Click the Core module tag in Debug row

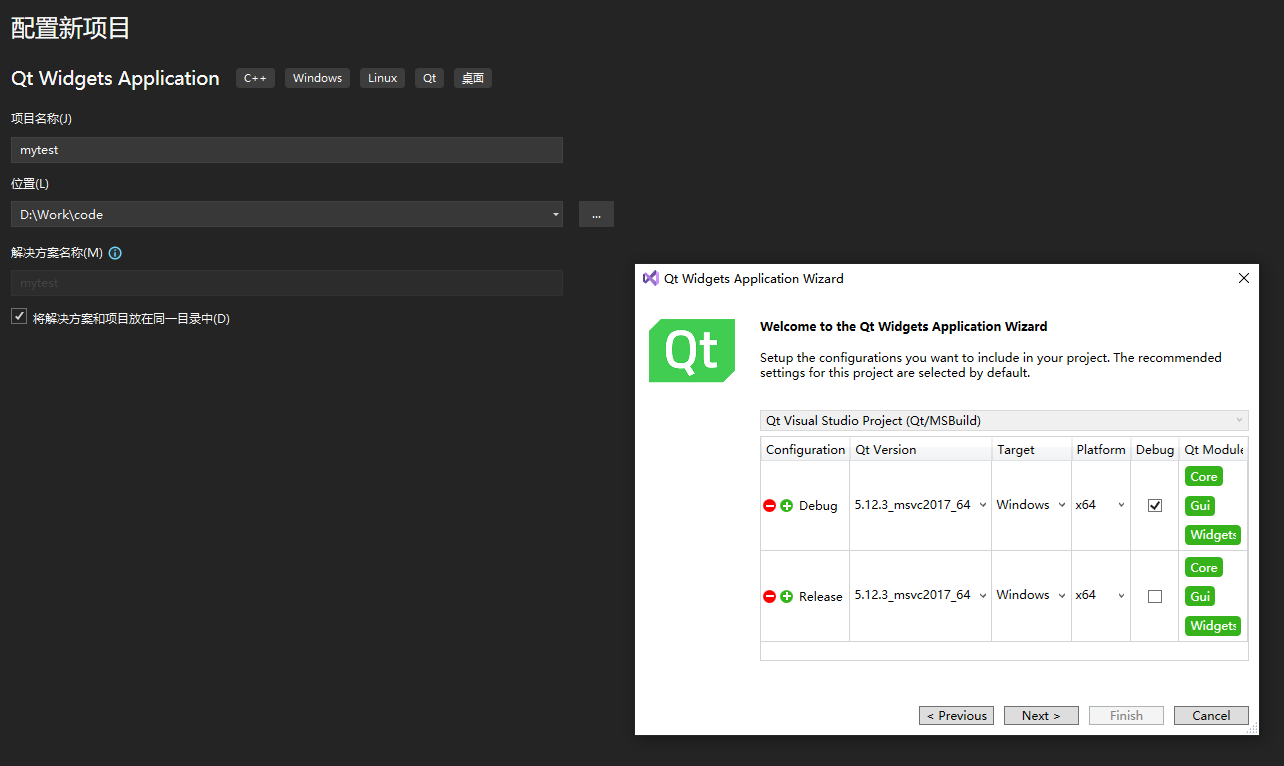[1204, 477]
